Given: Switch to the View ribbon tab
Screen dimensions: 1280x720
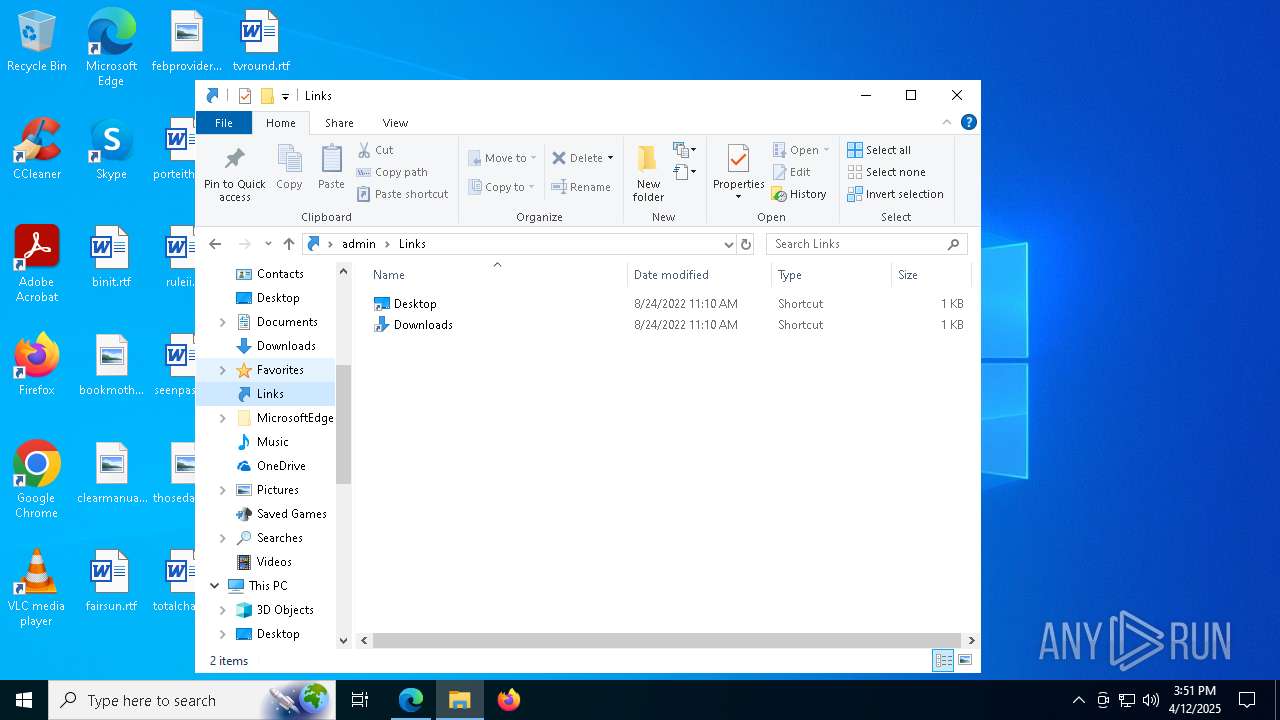Looking at the screenshot, I should (x=395, y=123).
